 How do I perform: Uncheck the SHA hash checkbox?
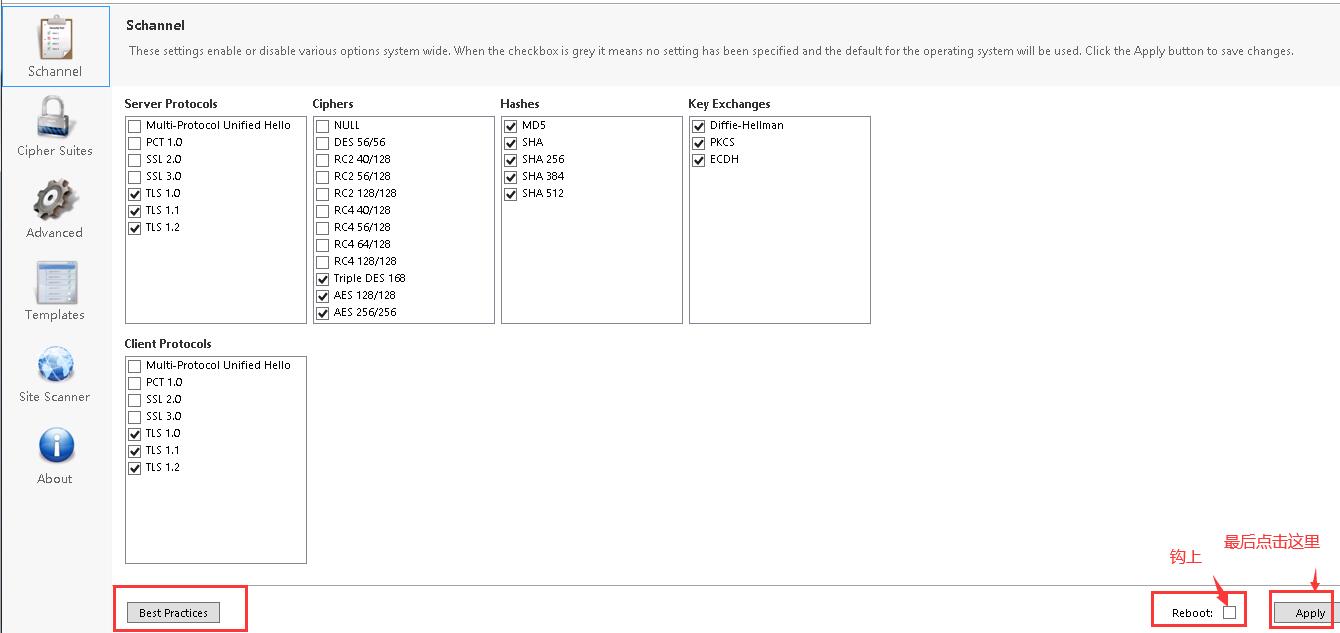[510, 143]
